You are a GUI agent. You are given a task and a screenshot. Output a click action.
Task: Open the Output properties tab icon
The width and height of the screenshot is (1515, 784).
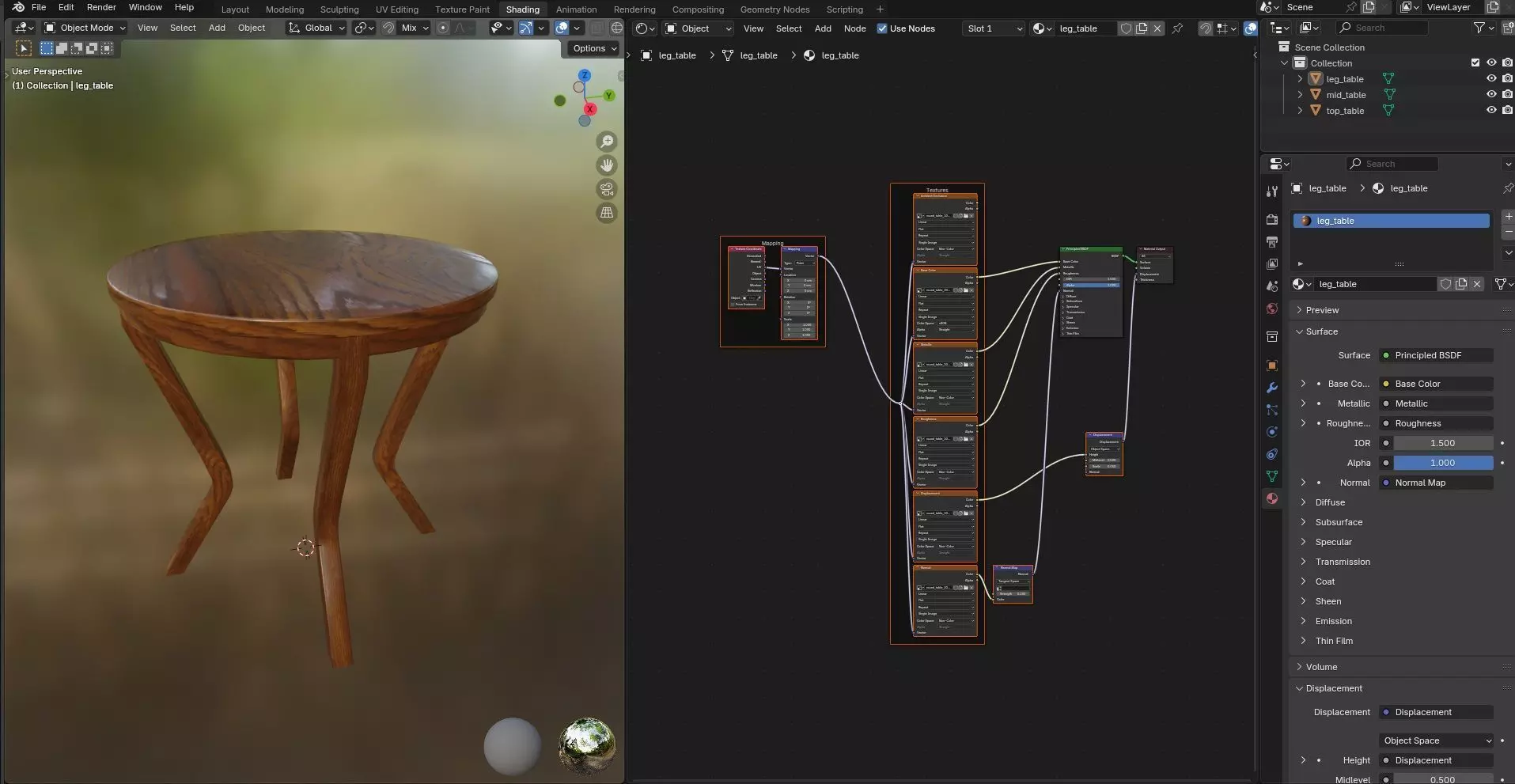[x=1271, y=242]
